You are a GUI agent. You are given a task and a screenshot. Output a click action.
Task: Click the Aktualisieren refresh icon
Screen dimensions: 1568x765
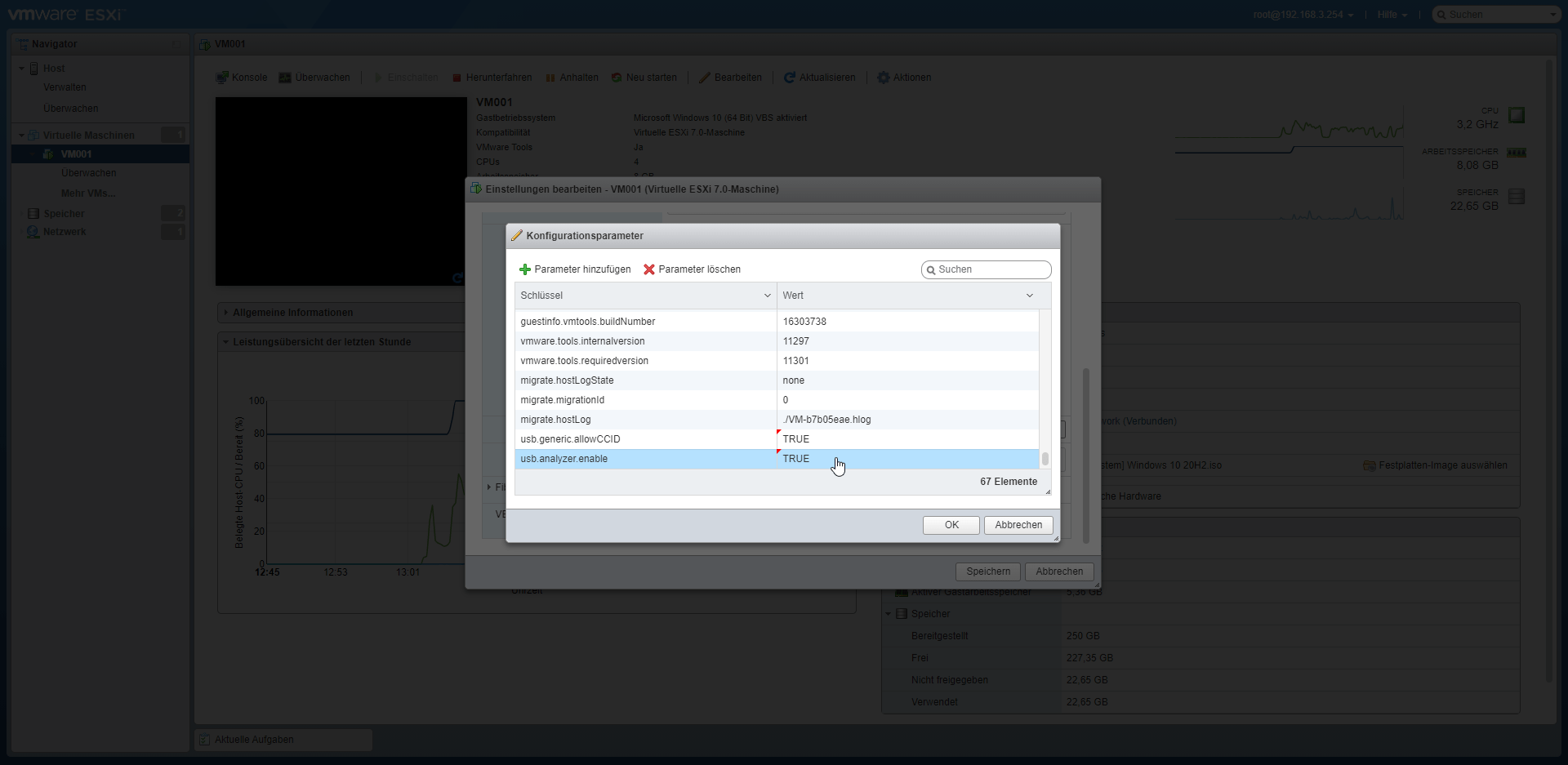pos(790,78)
